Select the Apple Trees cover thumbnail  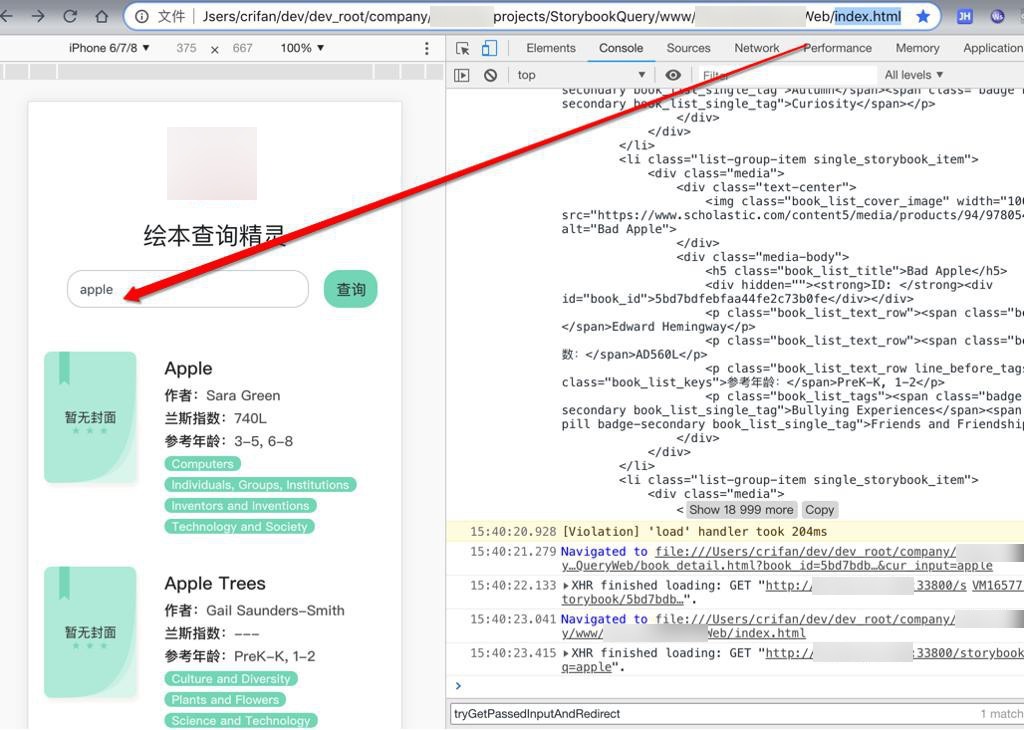coord(91,632)
